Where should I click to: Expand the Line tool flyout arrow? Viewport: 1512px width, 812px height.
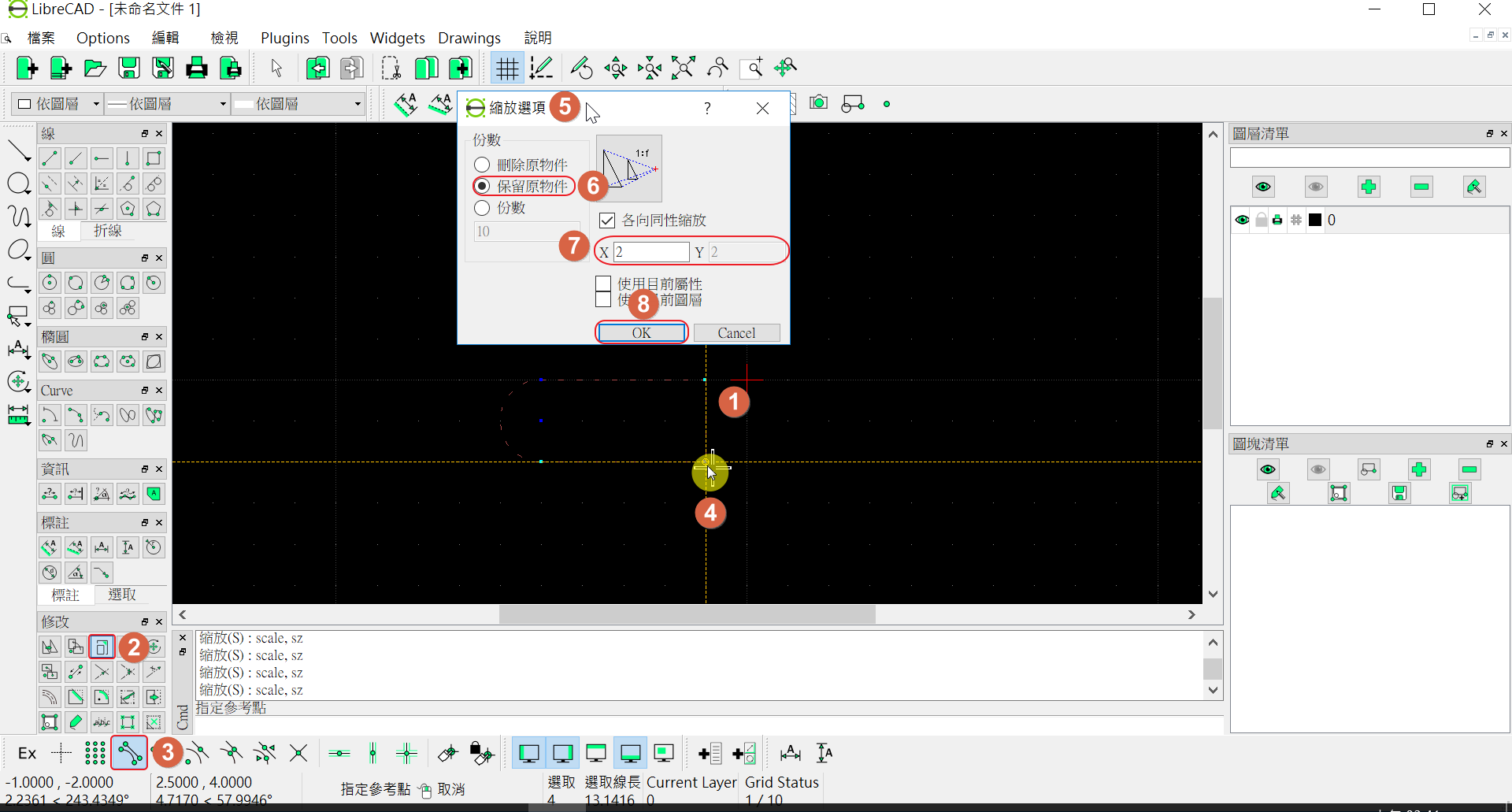point(28,160)
